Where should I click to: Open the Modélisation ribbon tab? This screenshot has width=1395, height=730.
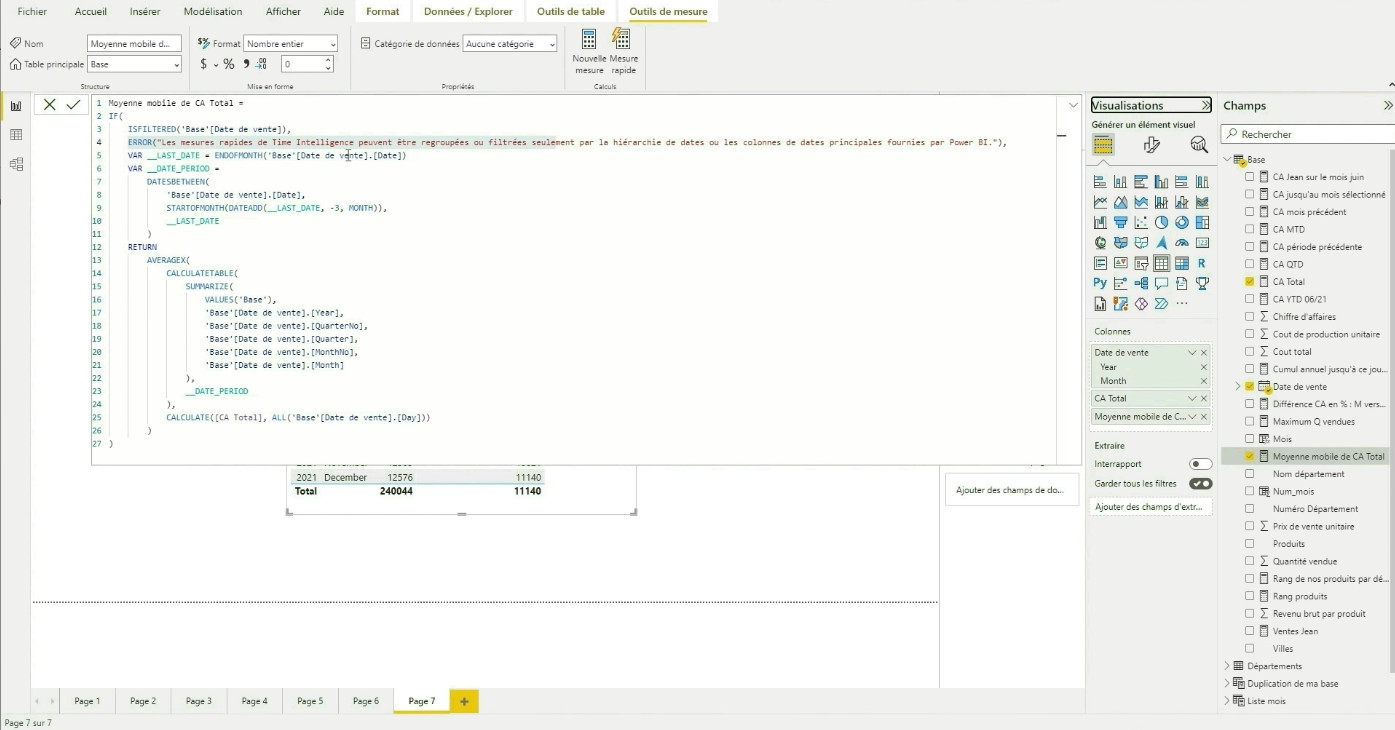(x=212, y=12)
